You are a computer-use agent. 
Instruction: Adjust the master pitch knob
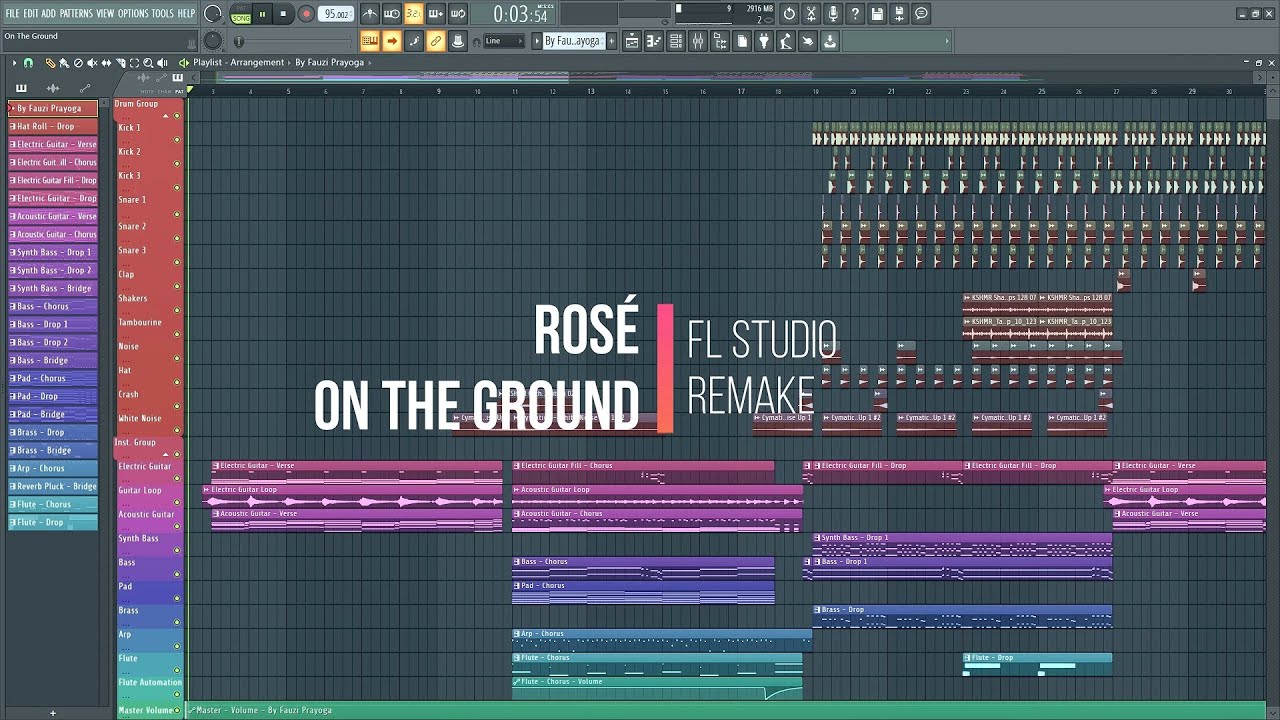[213, 41]
